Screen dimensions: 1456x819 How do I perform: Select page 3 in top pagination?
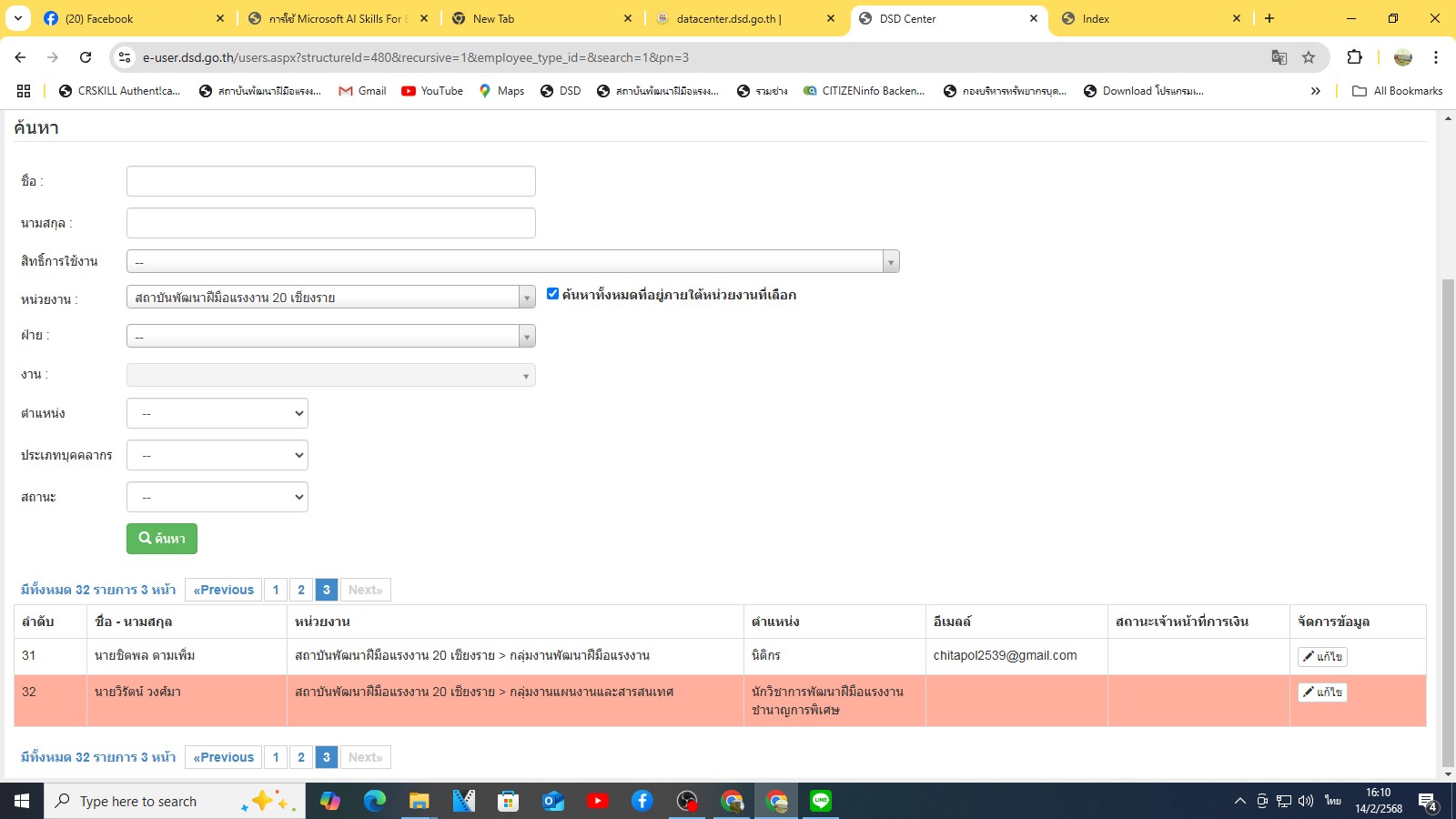327,590
